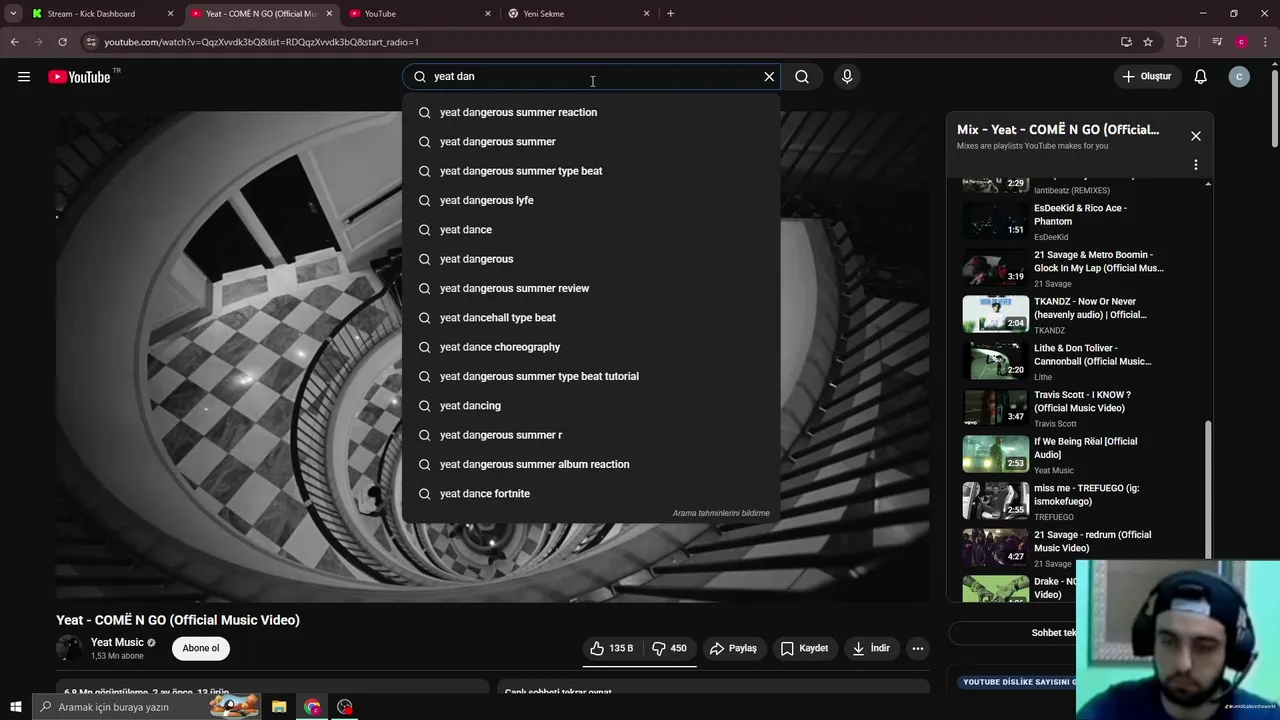
Task: Pick suggestion 'yeat dance'
Action: point(591,230)
